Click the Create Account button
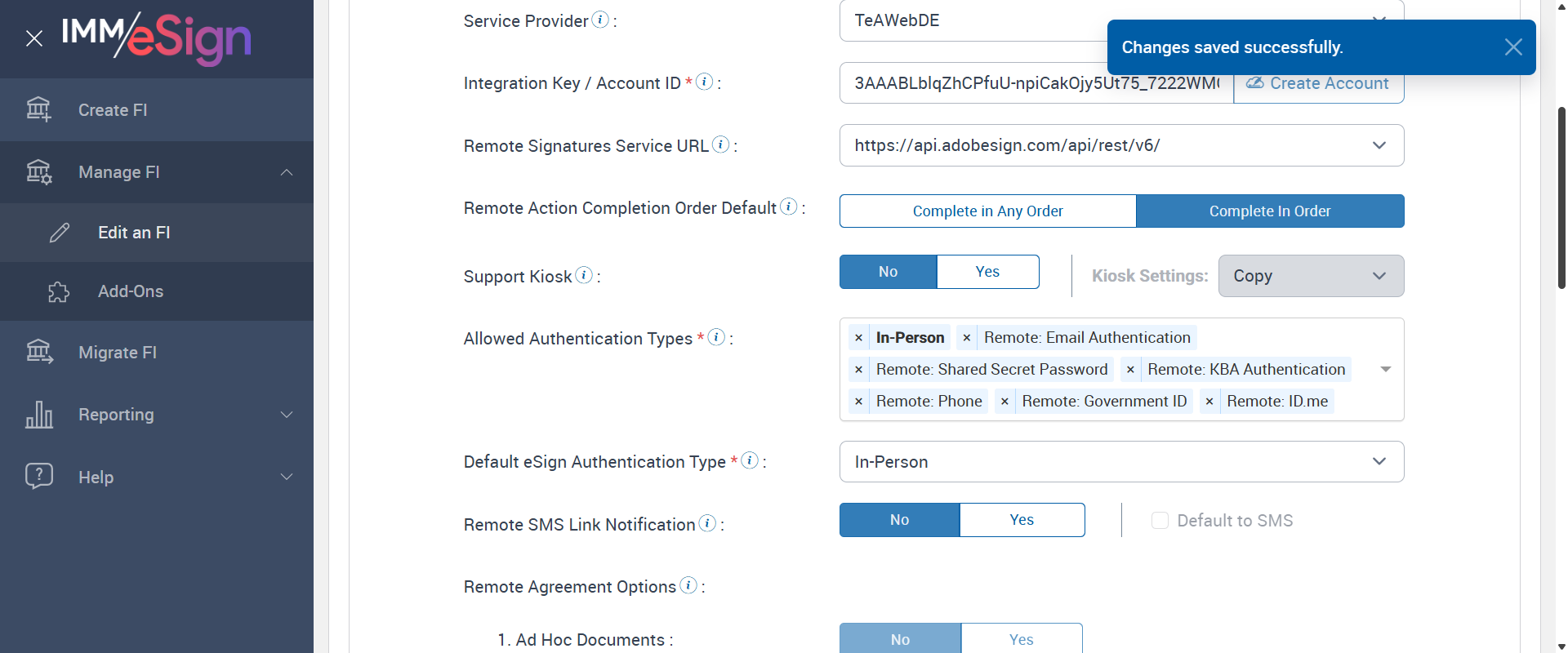Image resolution: width=1568 pixels, height=653 pixels. coord(1318,83)
